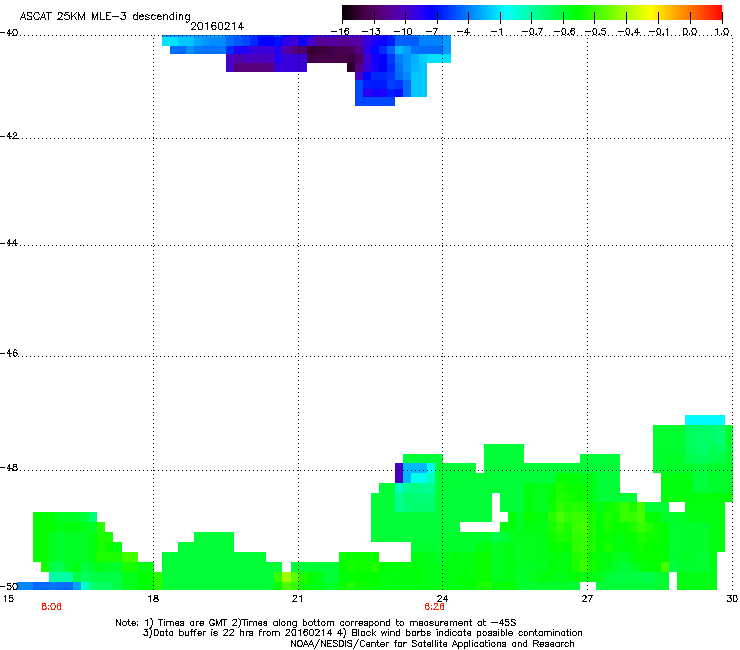Click the -16 label on the color scale
Viewport: 740px width, 650px height.
(340, 32)
